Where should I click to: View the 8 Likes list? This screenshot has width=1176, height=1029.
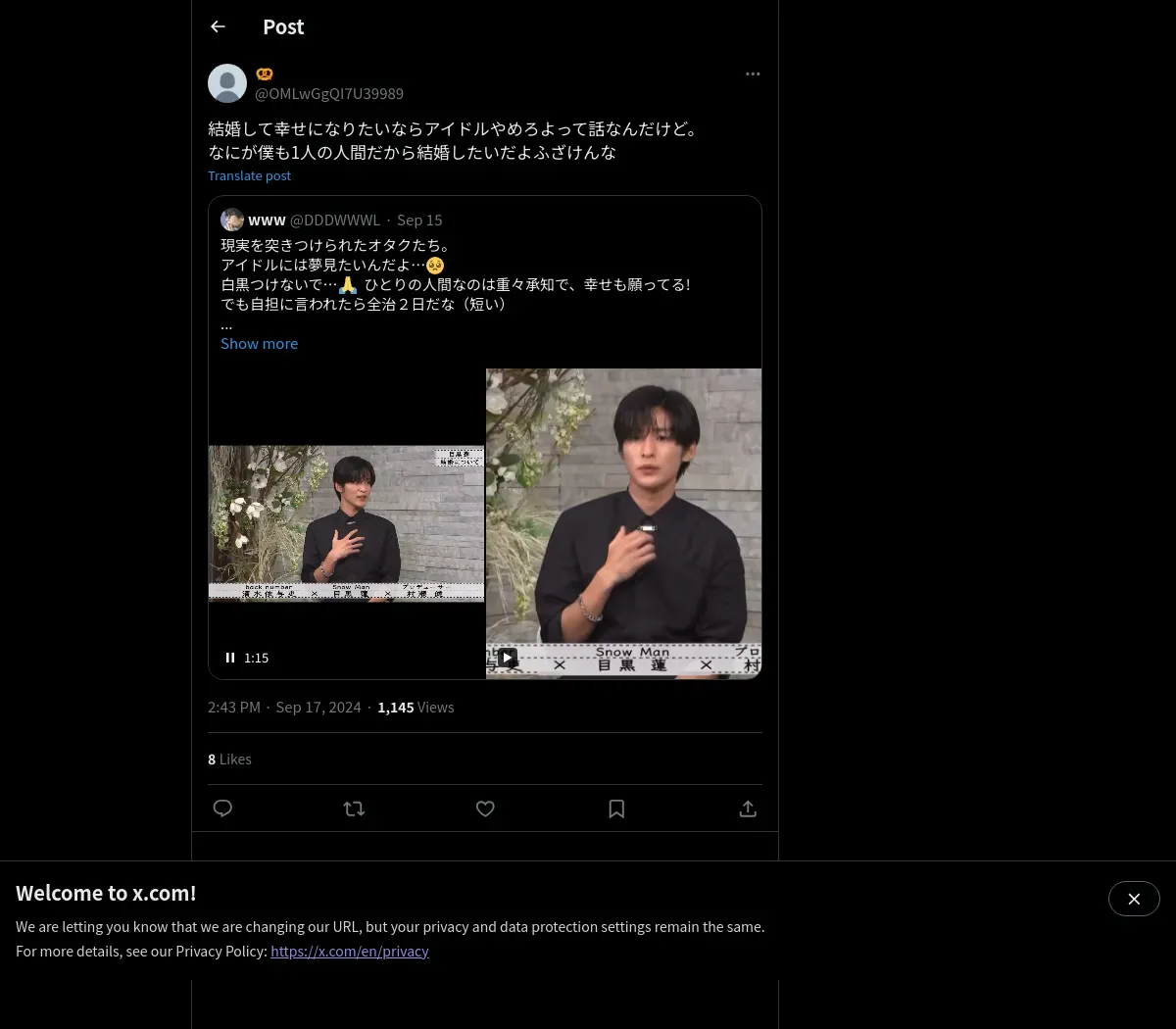[229, 759]
